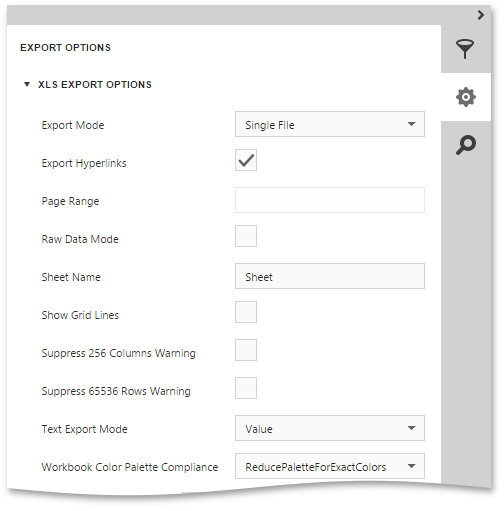Click the Export Hyperlinks label

point(84,163)
